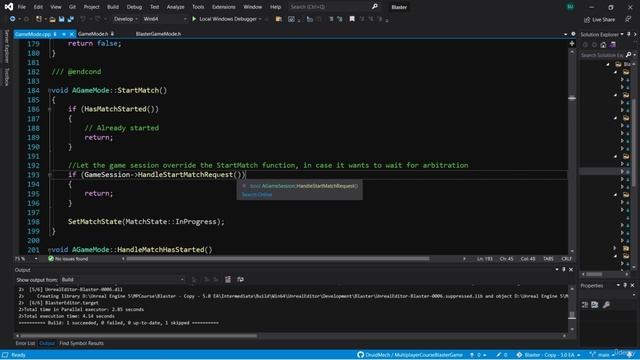Collapse the StartMatch function outline
Viewport: 640px width, 360px height.
click(x=49, y=91)
